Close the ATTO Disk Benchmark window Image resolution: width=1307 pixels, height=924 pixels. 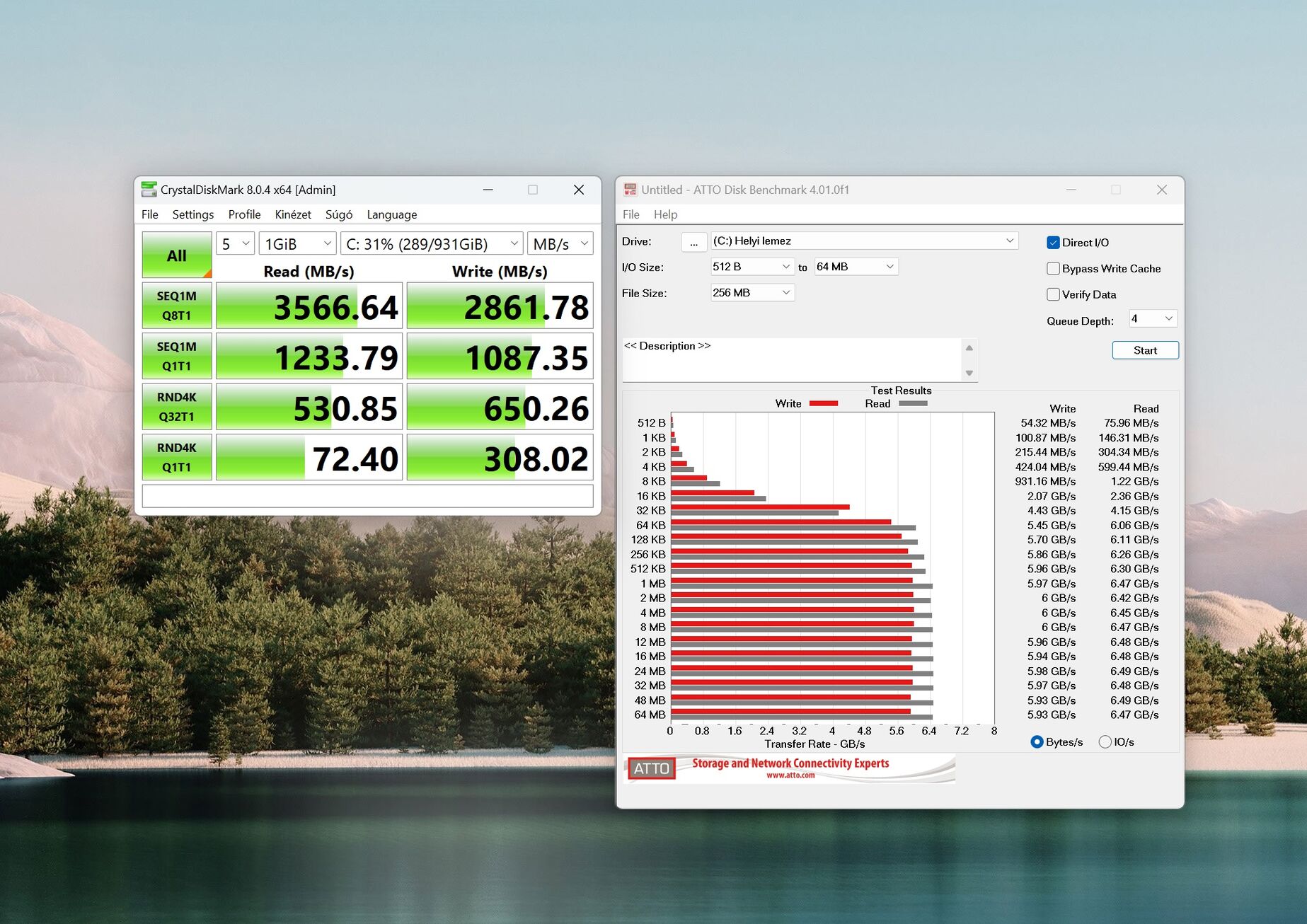click(x=1162, y=190)
